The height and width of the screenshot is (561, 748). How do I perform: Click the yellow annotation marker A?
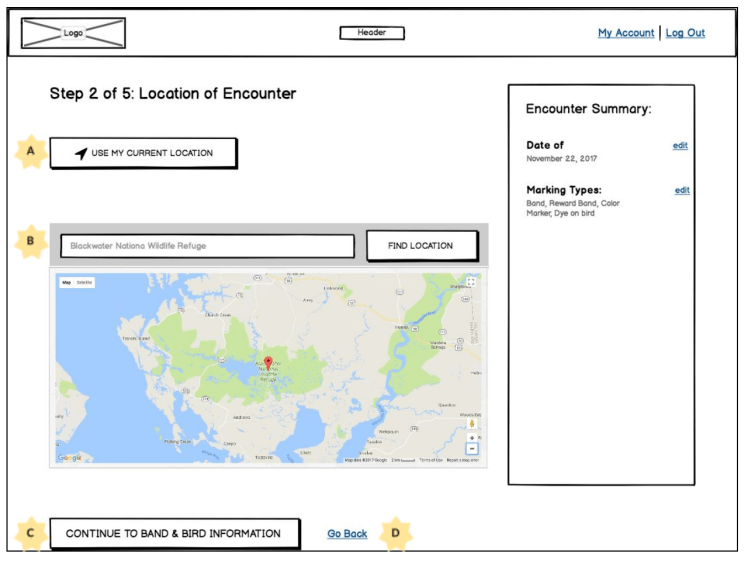pyautogui.click(x=31, y=152)
